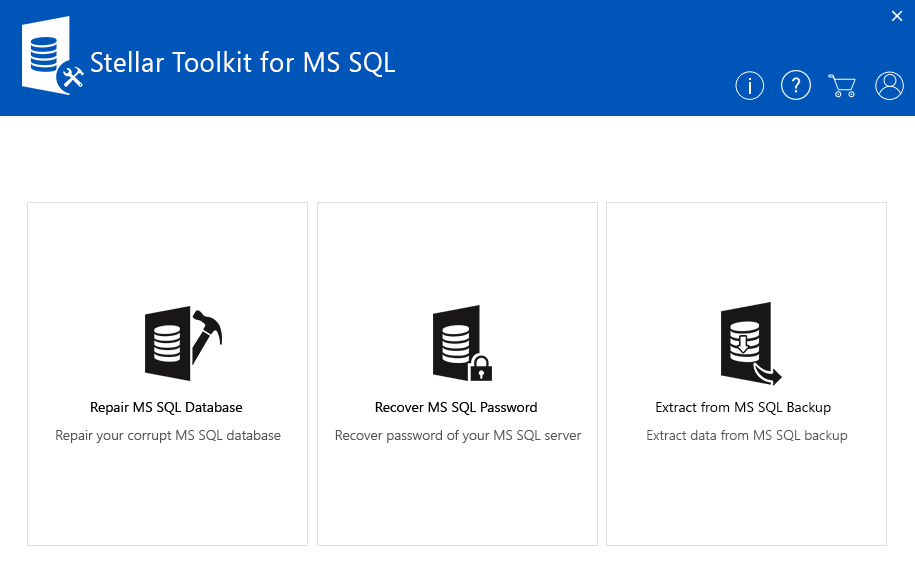Click the database with hammer repair icon
Screen dimensions: 915x576
pos(183,343)
